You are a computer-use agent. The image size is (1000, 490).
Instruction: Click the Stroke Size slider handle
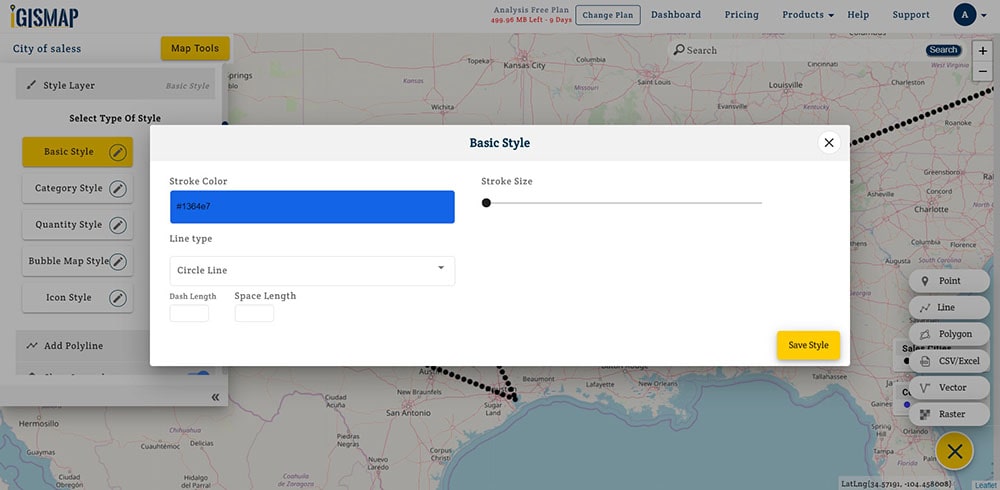pyautogui.click(x=486, y=203)
